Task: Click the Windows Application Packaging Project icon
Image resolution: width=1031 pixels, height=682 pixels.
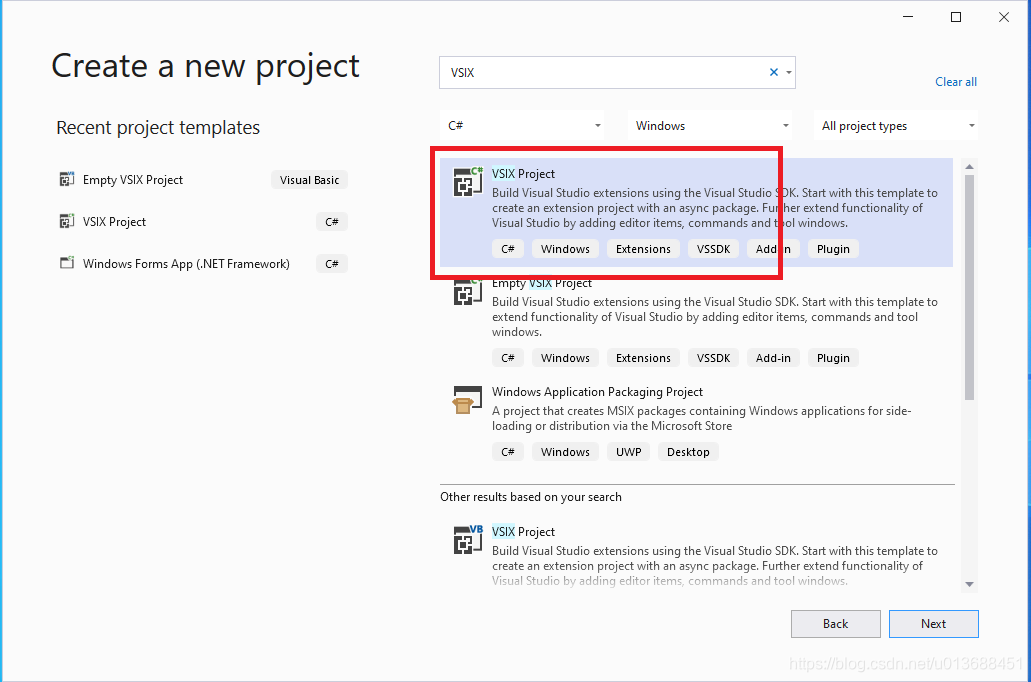Action: pyautogui.click(x=468, y=400)
